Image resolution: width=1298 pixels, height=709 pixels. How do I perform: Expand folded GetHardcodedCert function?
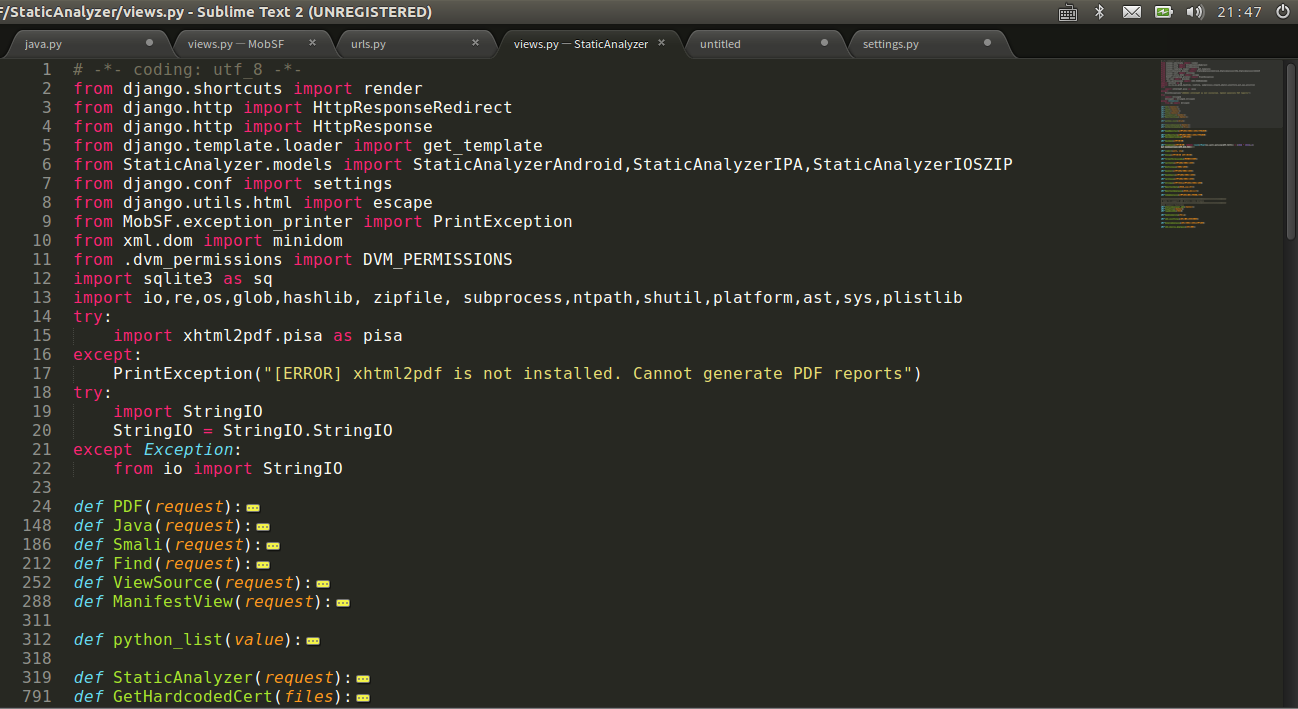click(363, 697)
